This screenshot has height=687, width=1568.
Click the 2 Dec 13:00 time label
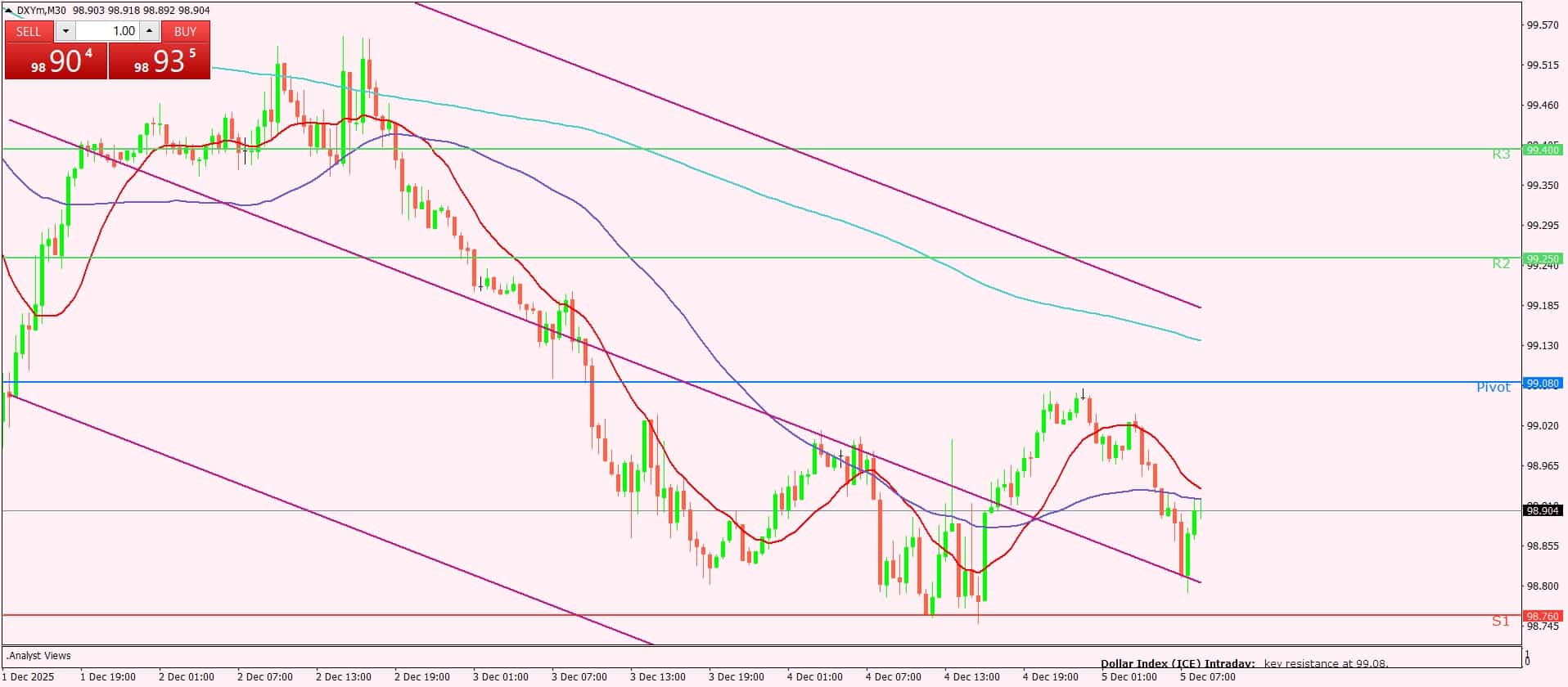tap(344, 676)
